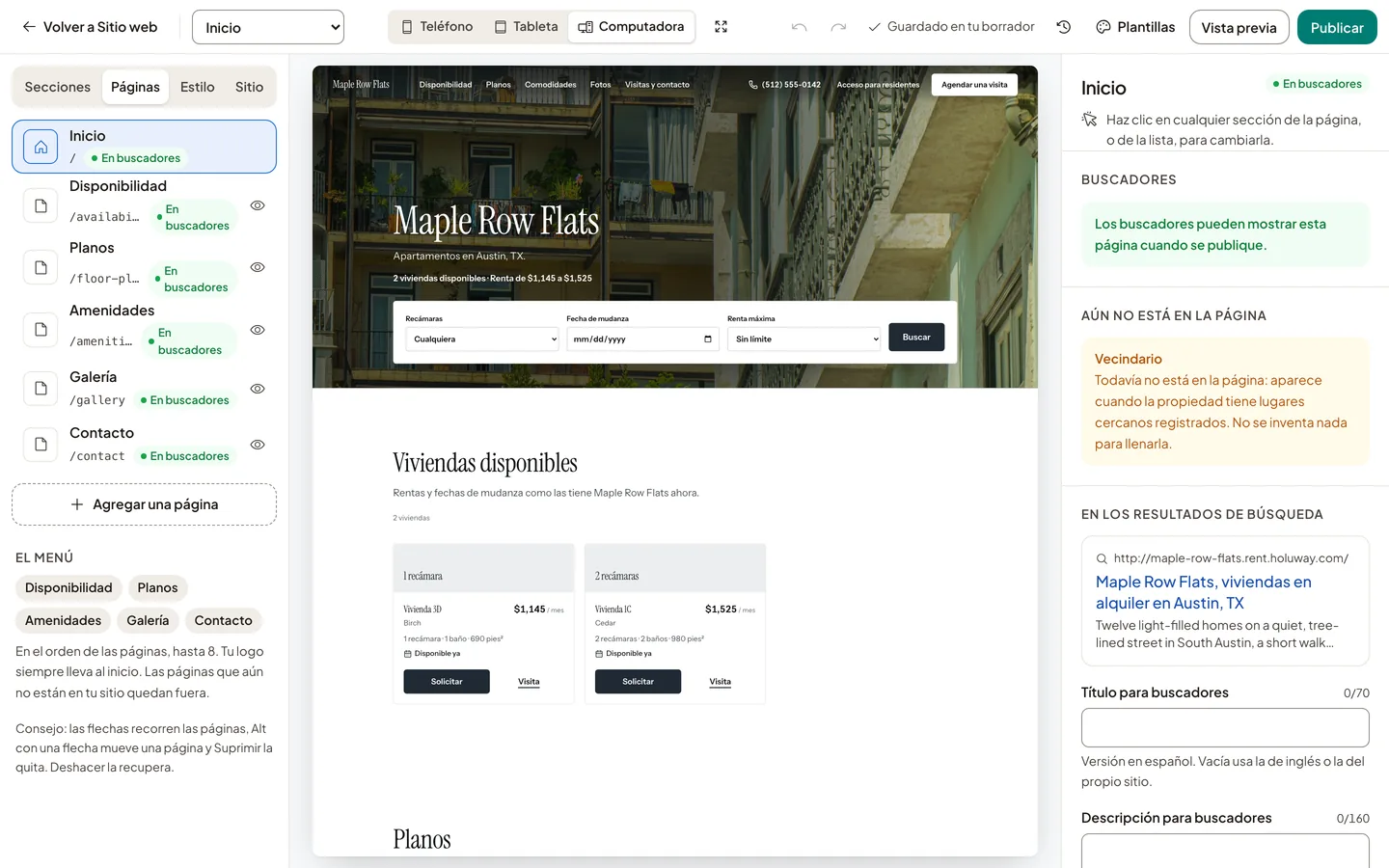Click the Amenidades menu chip
This screenshot has height=868, width=1389.
(x=63, y=620)
